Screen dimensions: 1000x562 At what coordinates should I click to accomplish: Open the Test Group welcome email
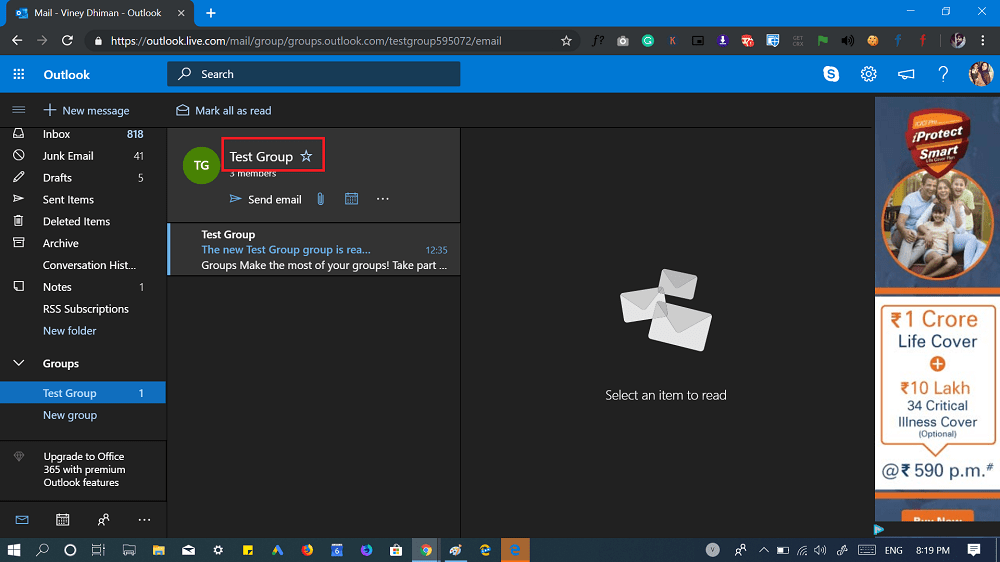314,249
